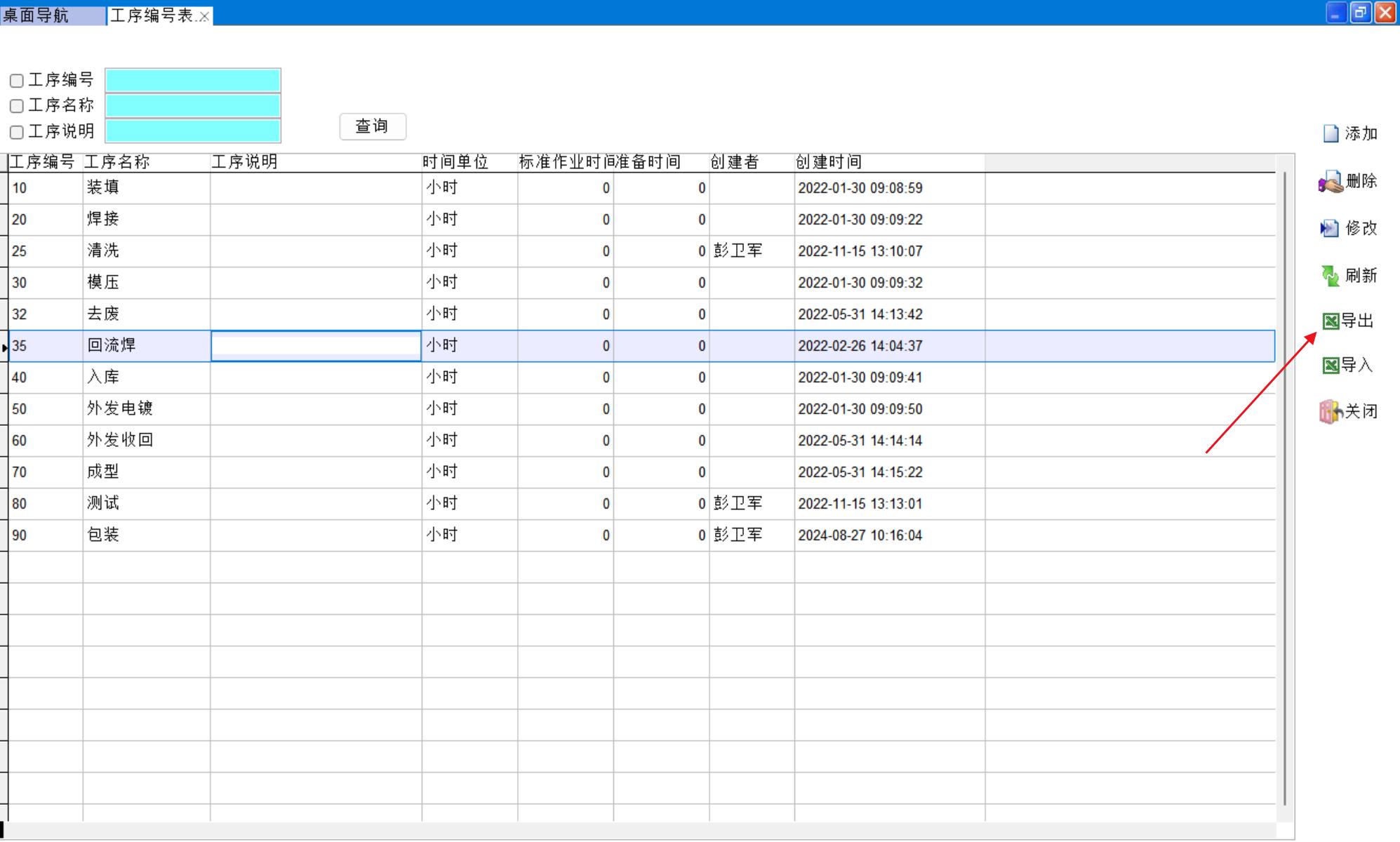1400x842 pixels.
Task: Close the 工序编号表 tab with its x
Action: [204, 17]
